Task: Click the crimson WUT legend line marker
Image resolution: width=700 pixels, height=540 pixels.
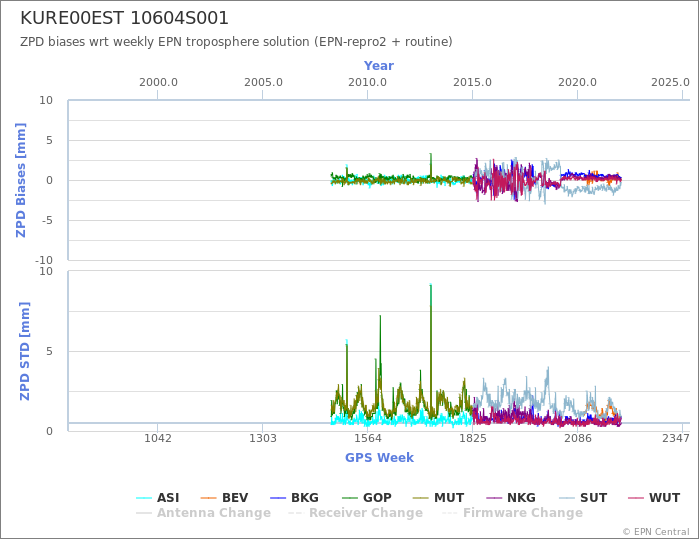Action: [636, 498]
